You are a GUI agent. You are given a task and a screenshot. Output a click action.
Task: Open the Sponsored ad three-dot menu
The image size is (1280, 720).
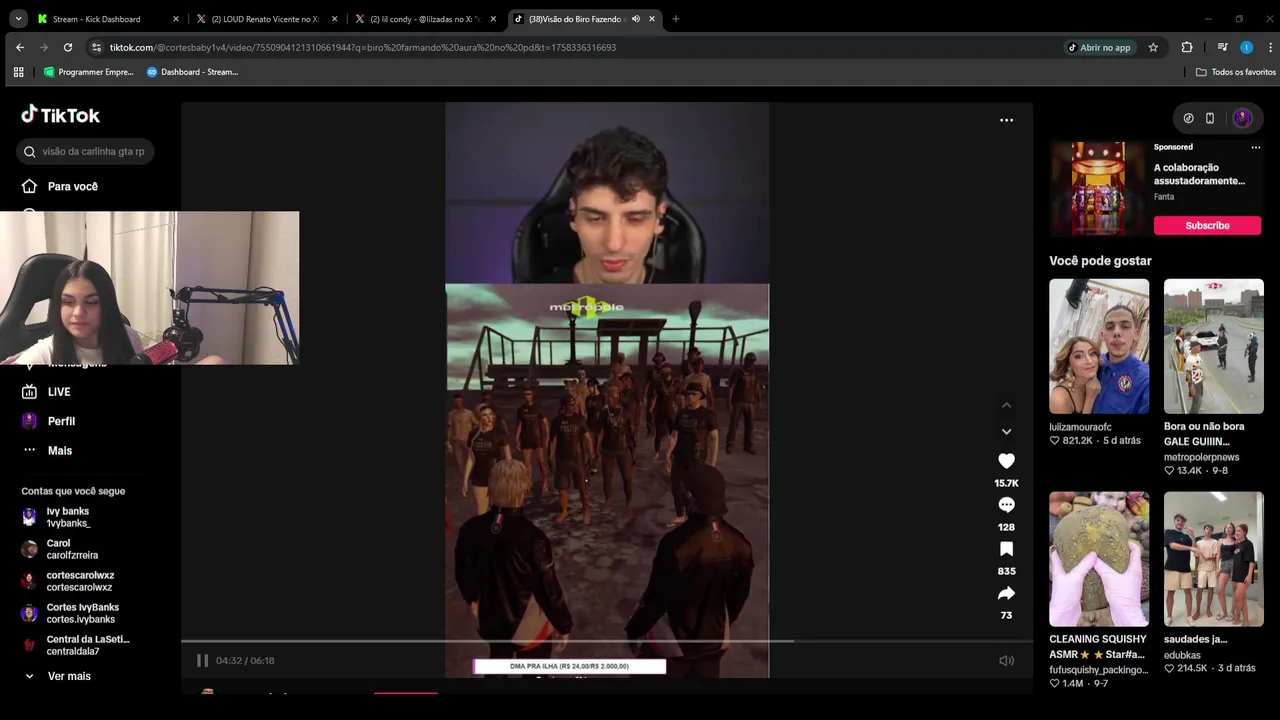(x=1255, y=147)
